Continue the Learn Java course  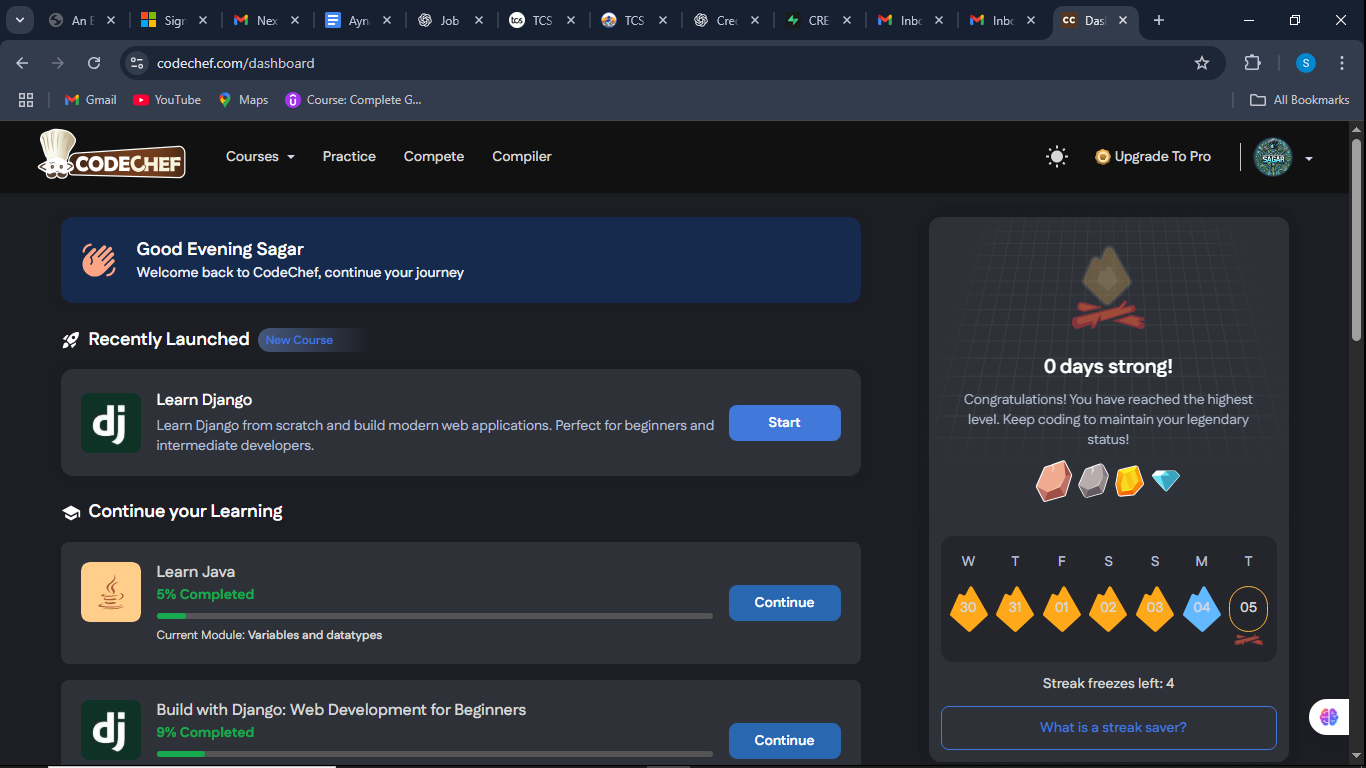[x=785, y=603]
